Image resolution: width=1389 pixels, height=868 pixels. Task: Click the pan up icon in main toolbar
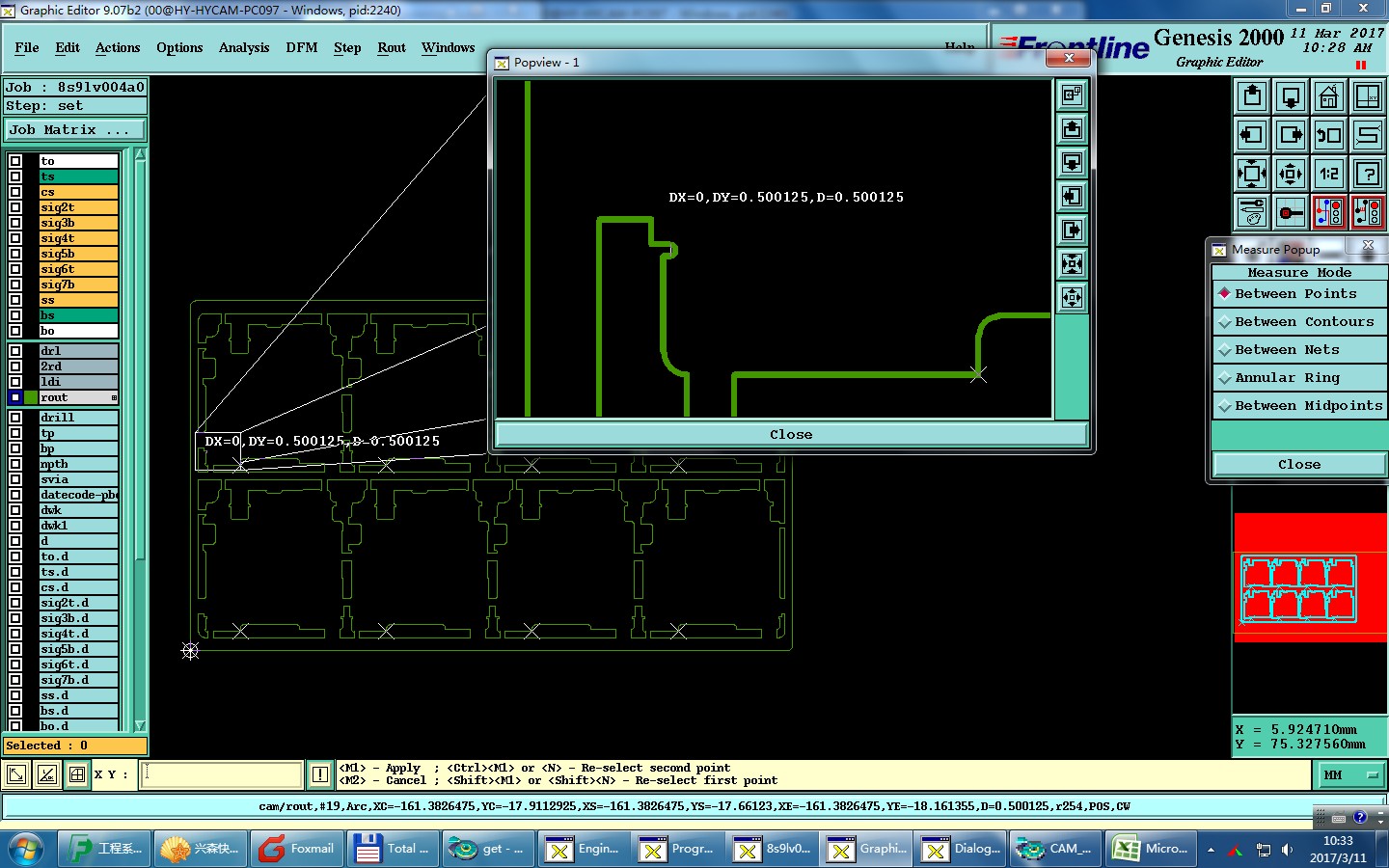pyautogui.click(x=1252, y=96)
